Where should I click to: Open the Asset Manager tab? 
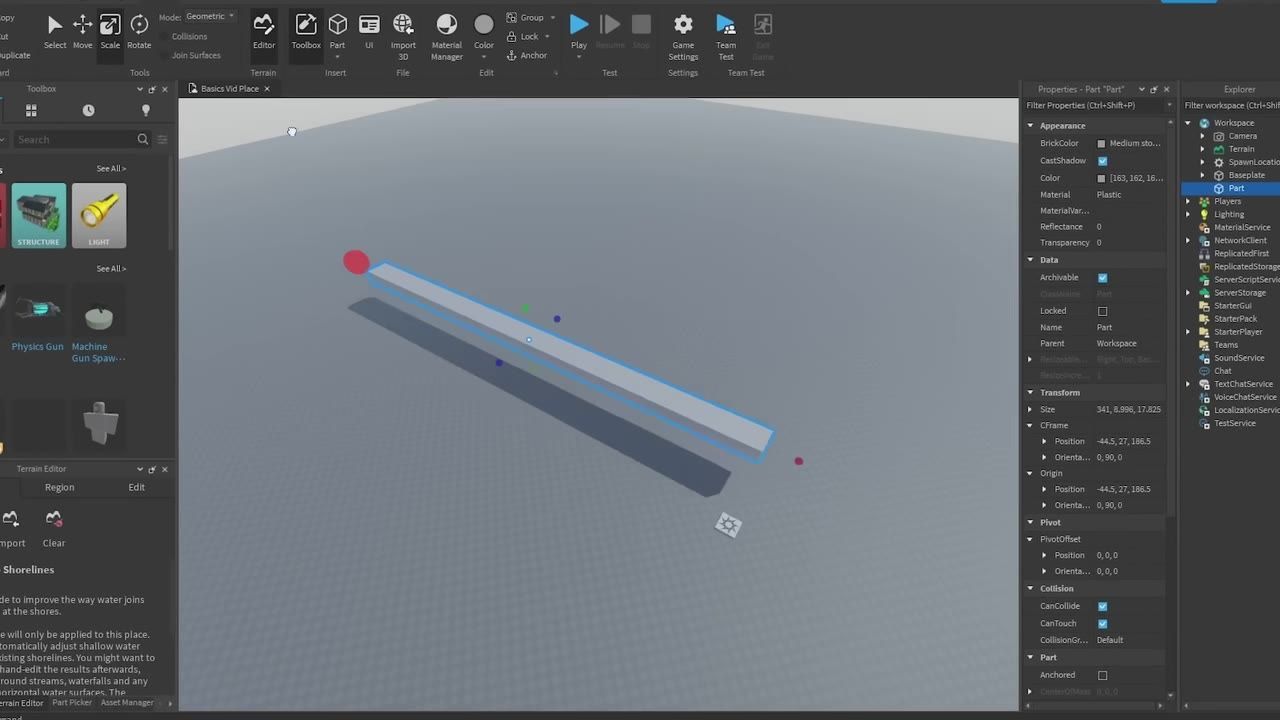[x=127, y=703]
